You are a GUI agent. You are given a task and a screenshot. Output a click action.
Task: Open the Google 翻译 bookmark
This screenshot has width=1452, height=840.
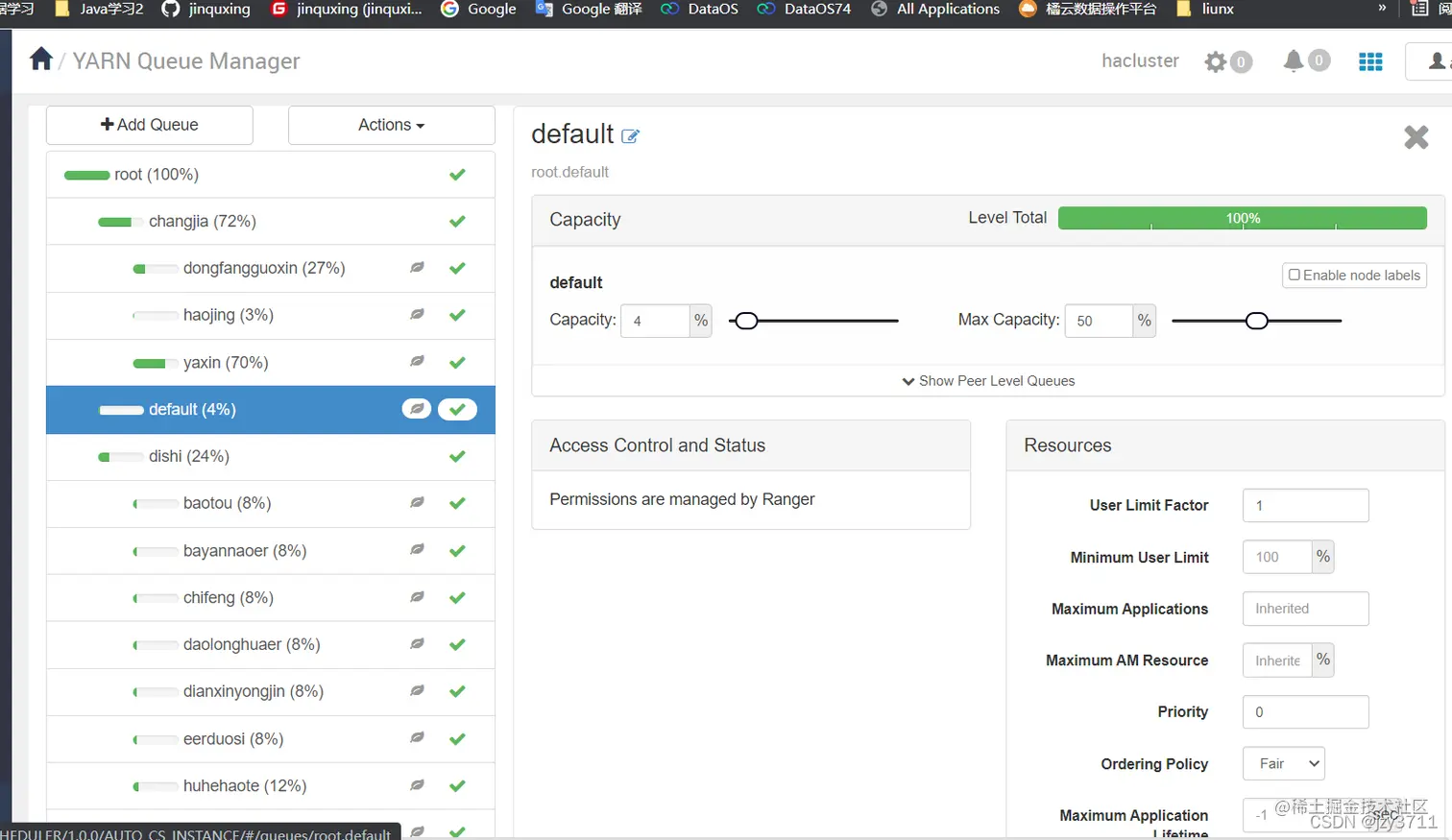coord(589,9)
